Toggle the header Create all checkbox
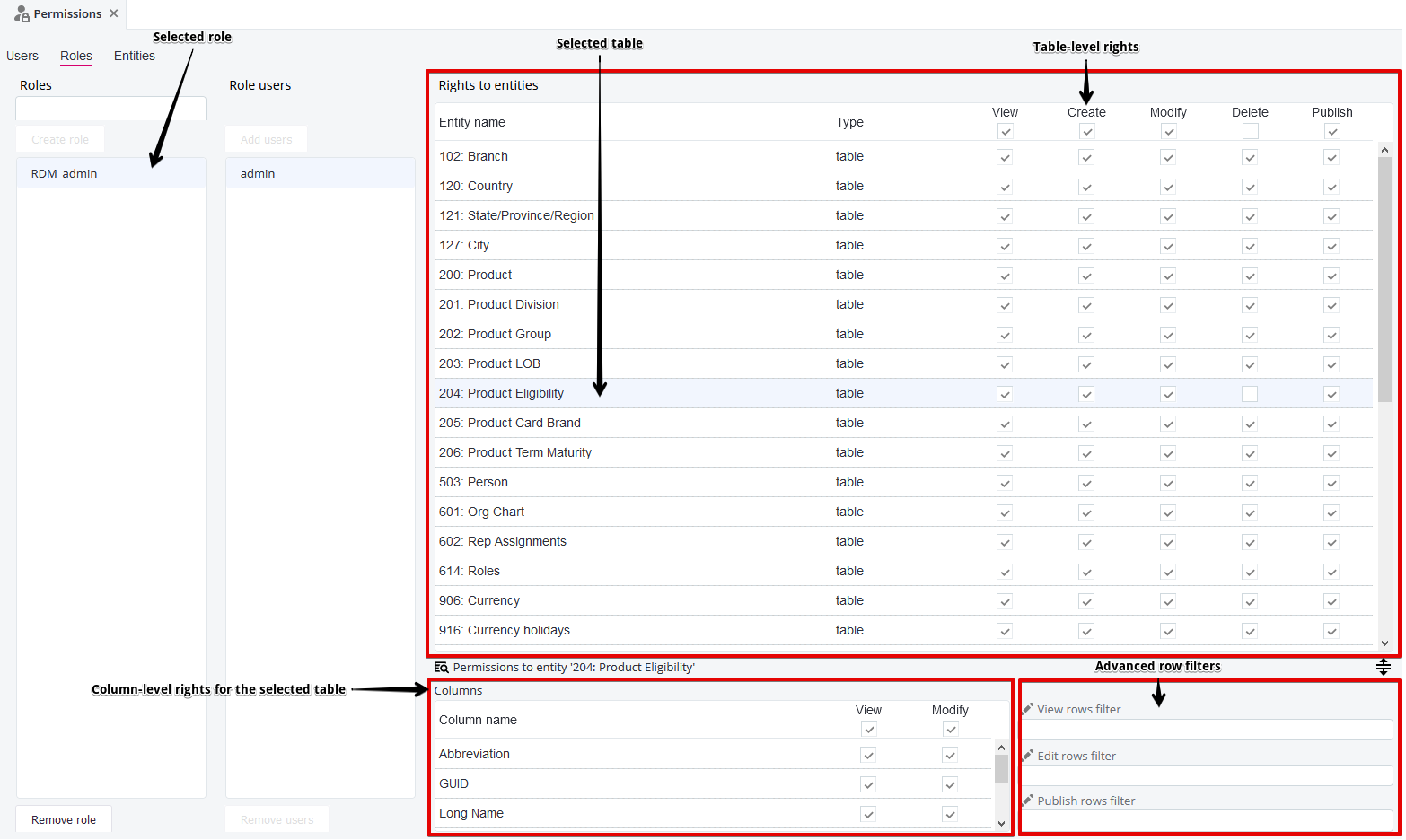 tap(1087, 132)
